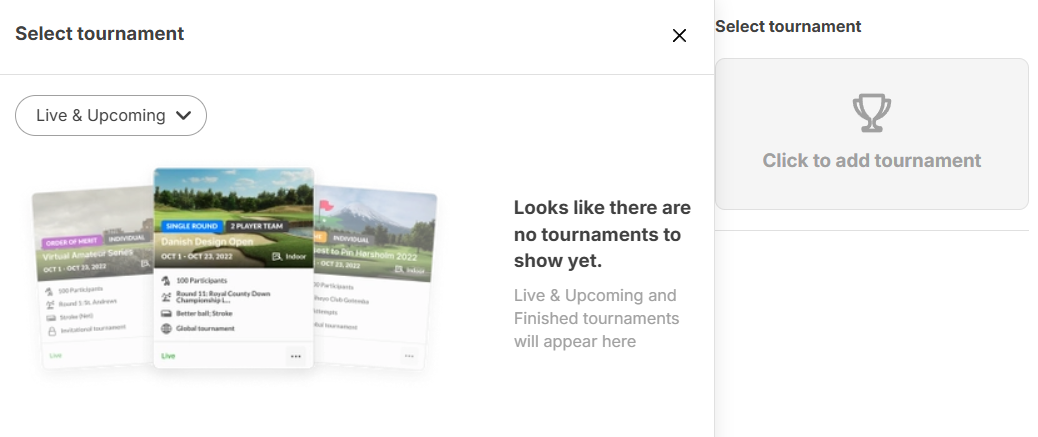
Task: Open the Live & Upcoming filter dropdown
Action: 111,115
